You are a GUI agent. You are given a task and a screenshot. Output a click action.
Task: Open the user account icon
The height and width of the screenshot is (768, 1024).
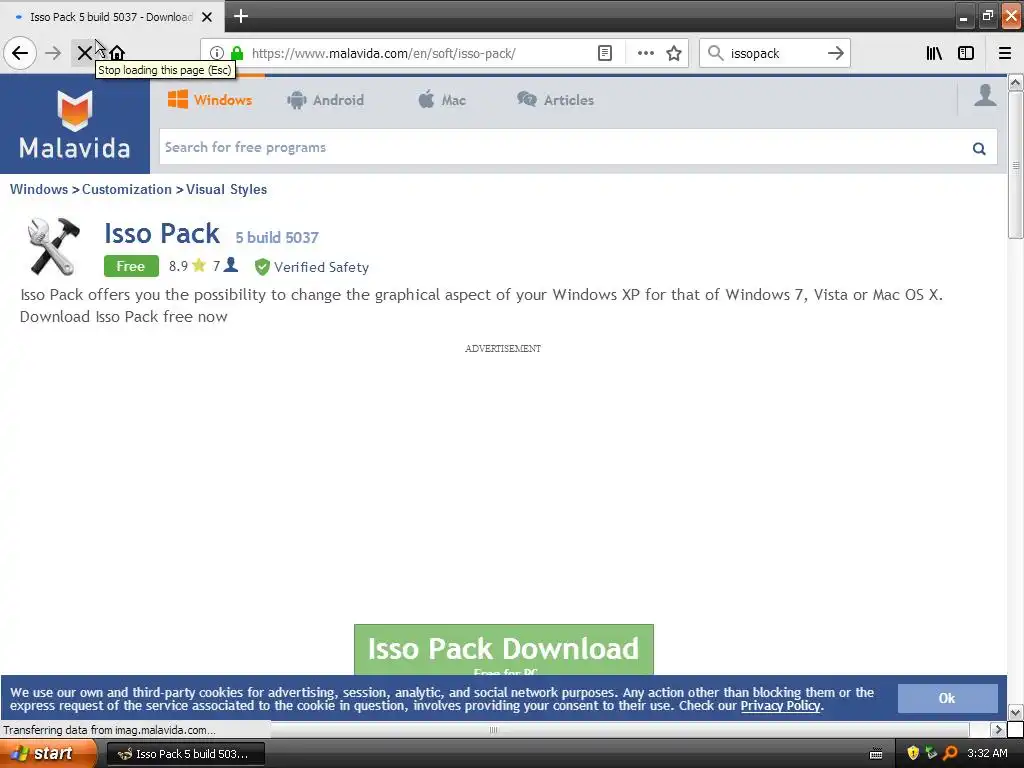click(985, 95)
